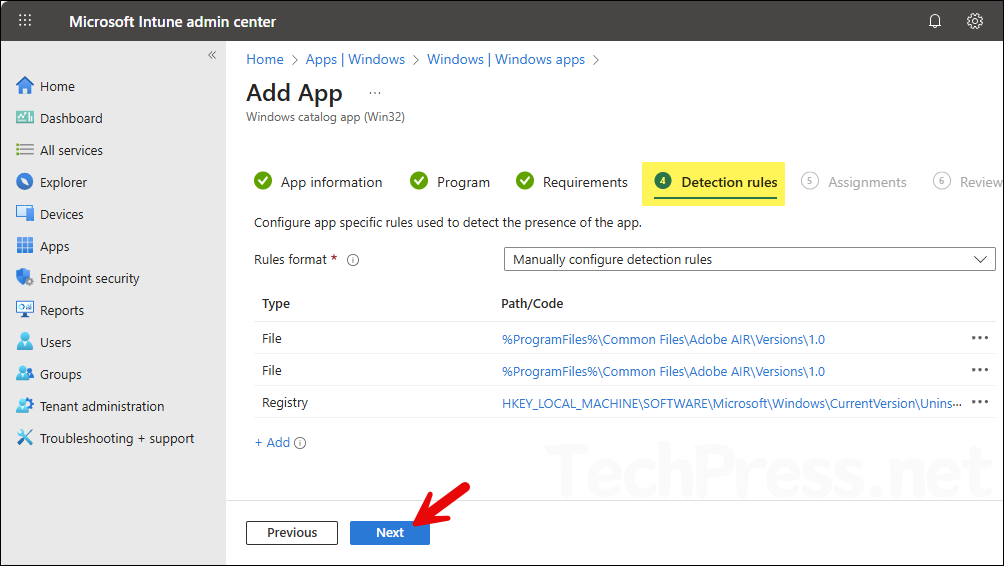Click the Endpoint security shield icon
Screen dimensions: 1004x566
tap(25, 277)
